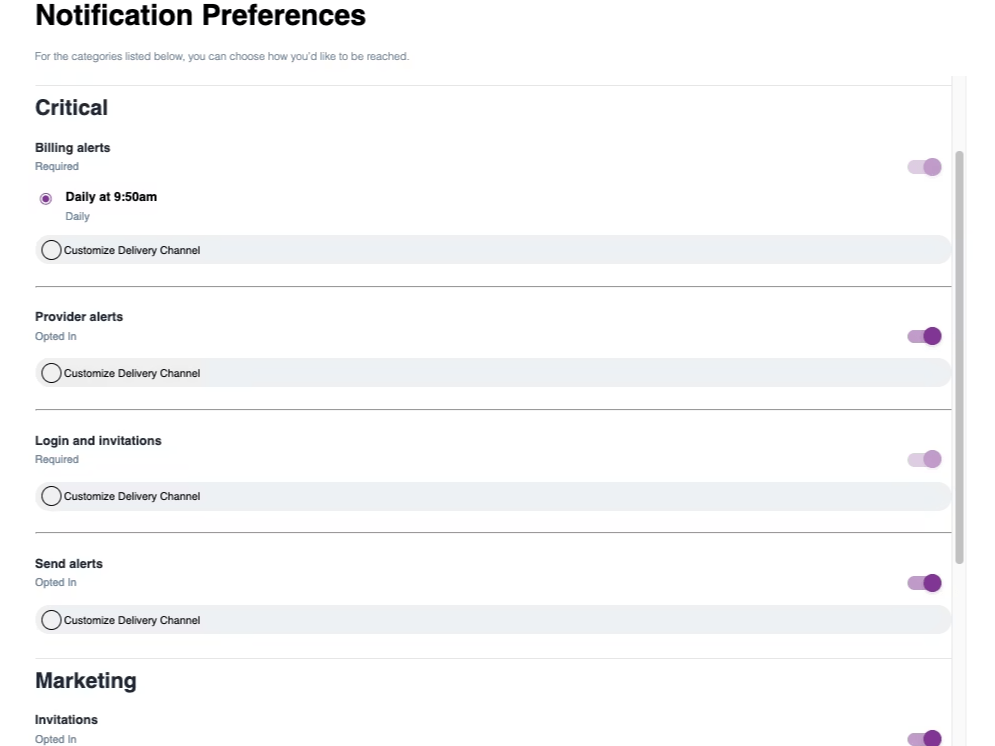Click the Marketing section header
Viewport: 995px width, 746px height.
[86, 681]
